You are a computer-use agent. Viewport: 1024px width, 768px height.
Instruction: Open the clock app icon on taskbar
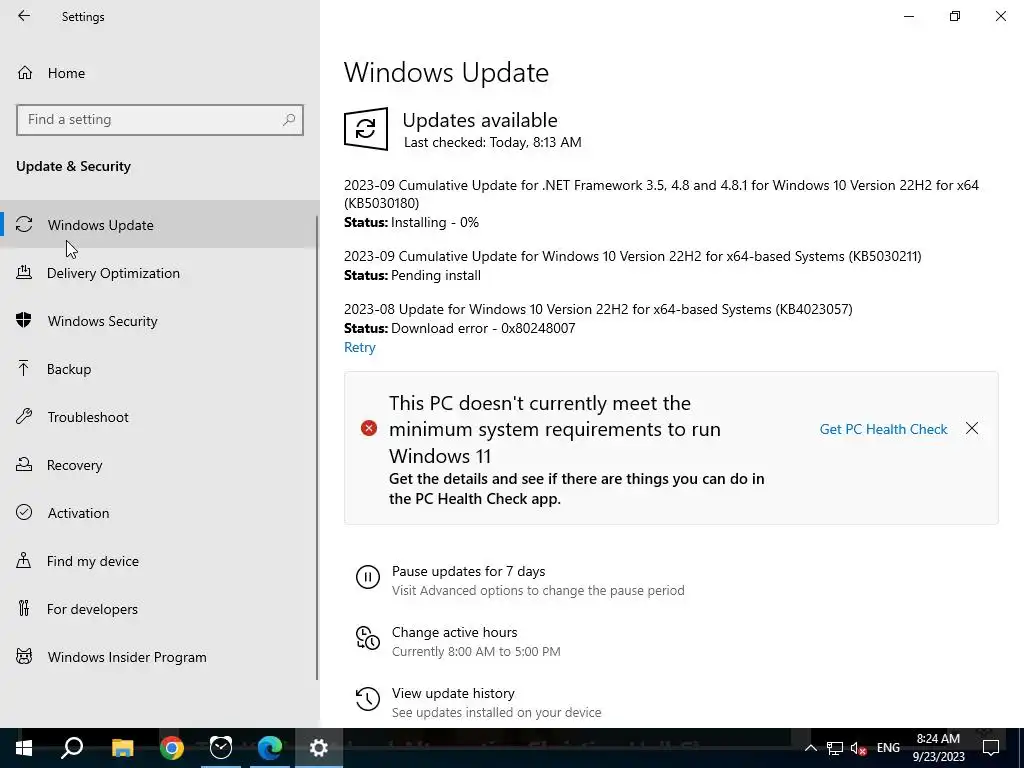(221, 748)
